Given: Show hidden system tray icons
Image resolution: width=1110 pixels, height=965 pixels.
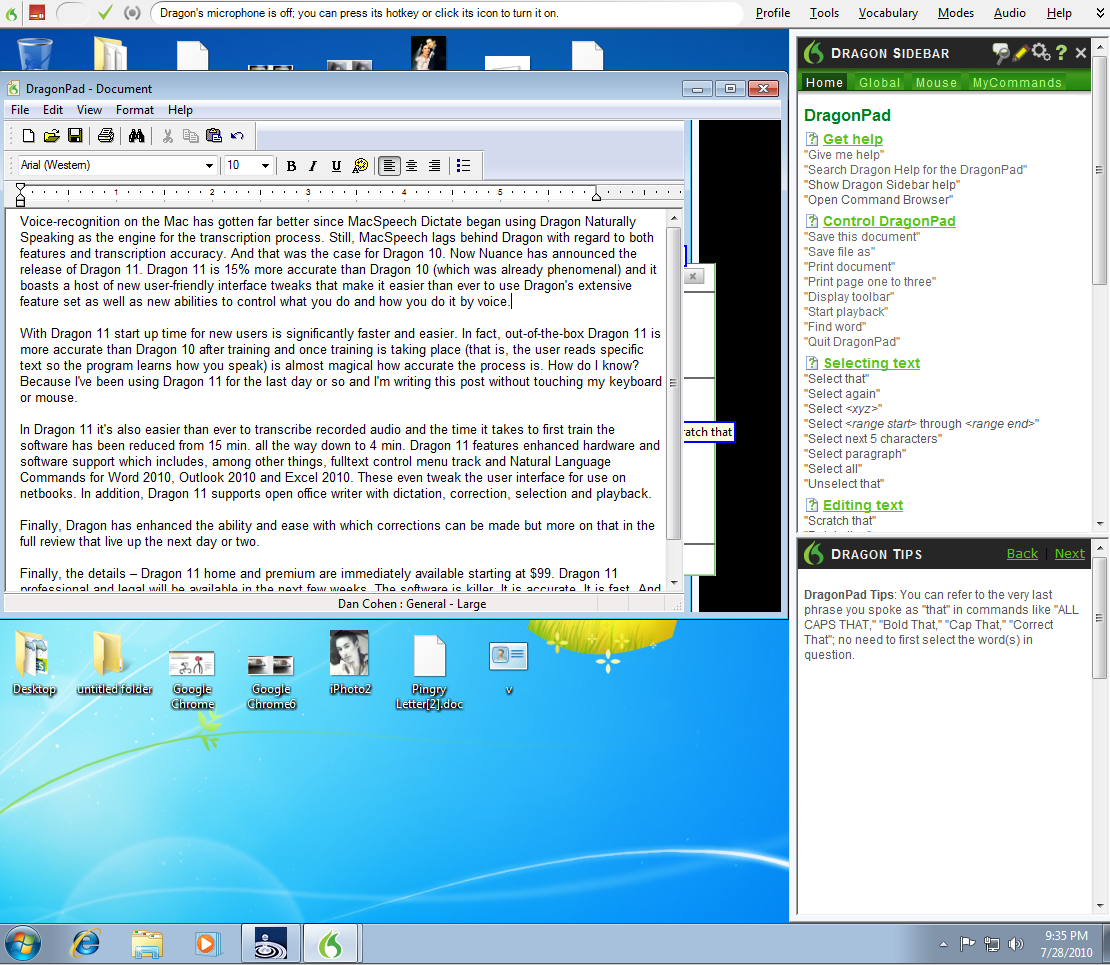Looking at the screenshot, I should (943, 944).
